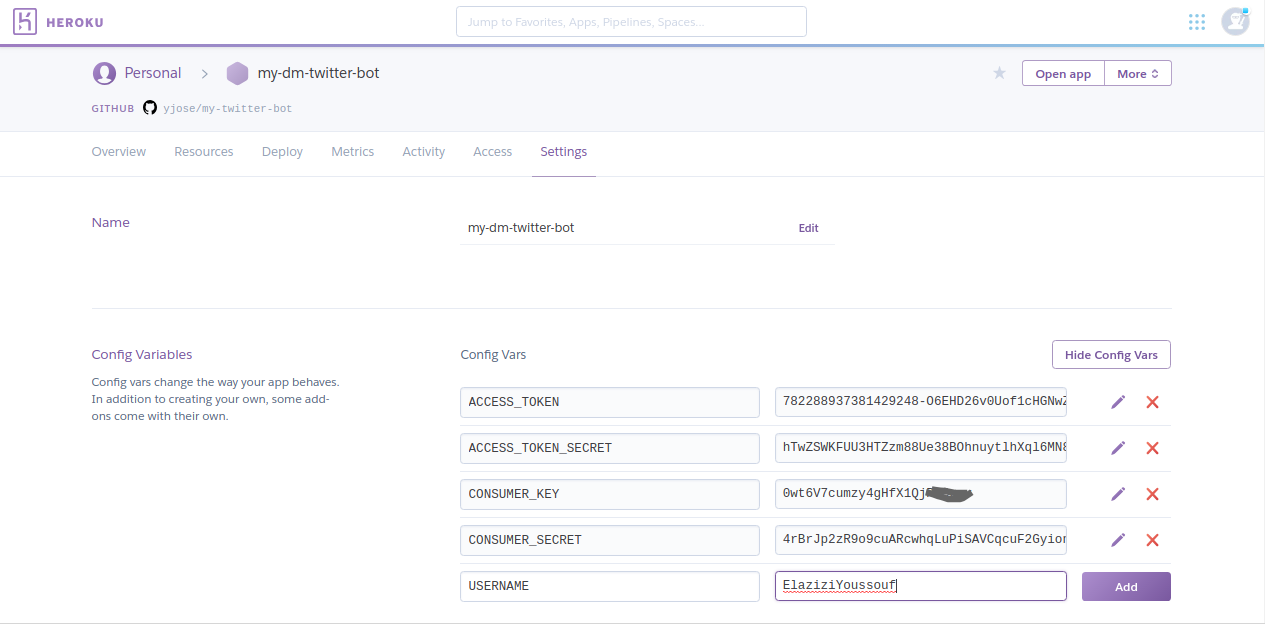Screen dimensions: 1265x624
Task: Click the GitHub octocat icon
Action: [x=150, y=108]
